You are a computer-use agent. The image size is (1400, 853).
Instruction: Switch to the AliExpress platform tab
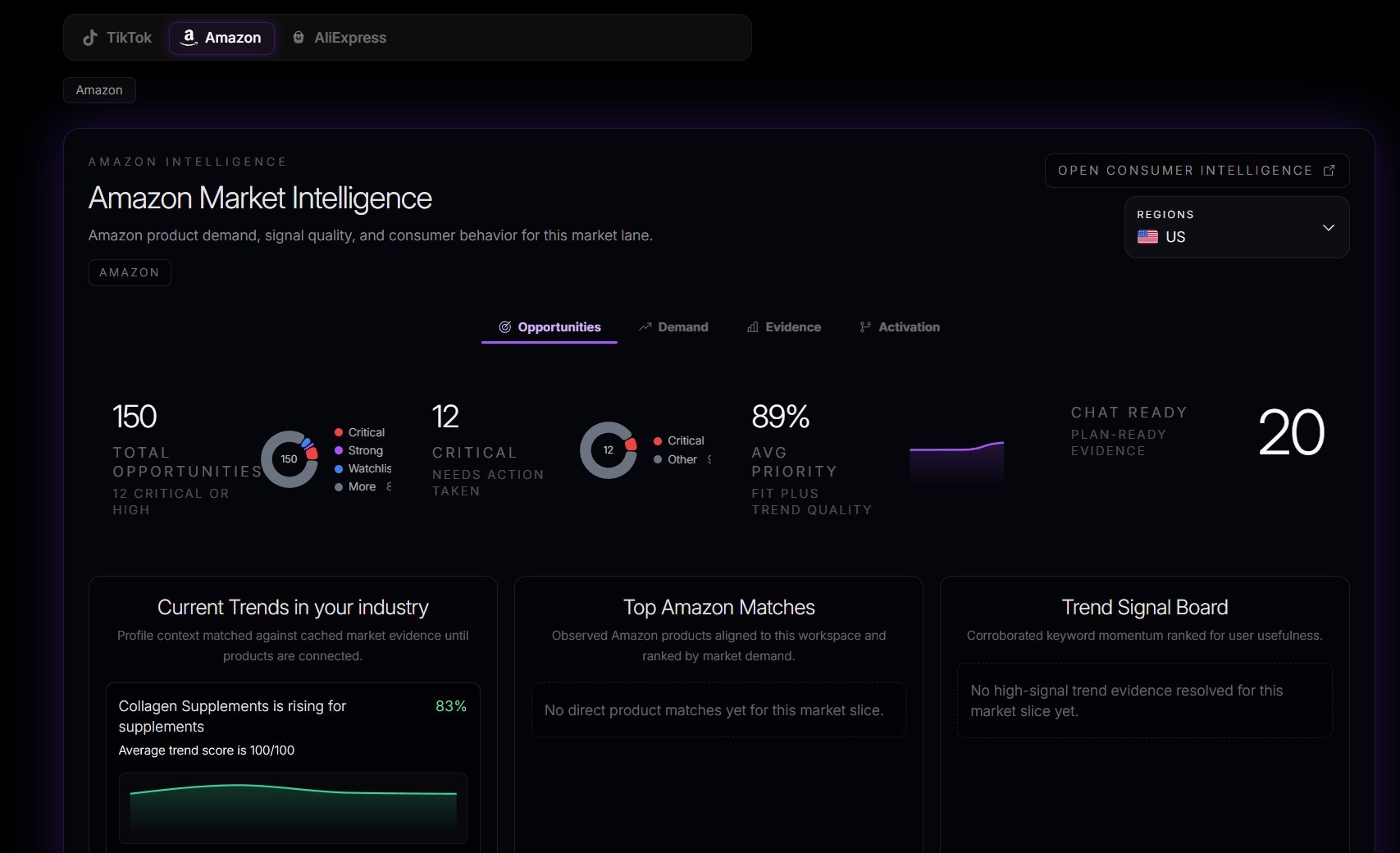(x=340, y=38)
